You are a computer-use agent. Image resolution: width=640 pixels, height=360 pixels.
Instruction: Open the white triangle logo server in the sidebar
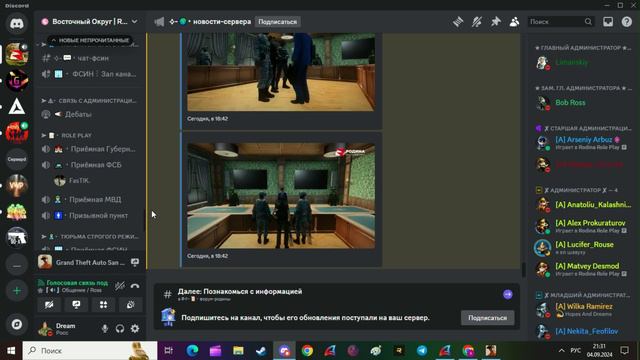(17, 107)
